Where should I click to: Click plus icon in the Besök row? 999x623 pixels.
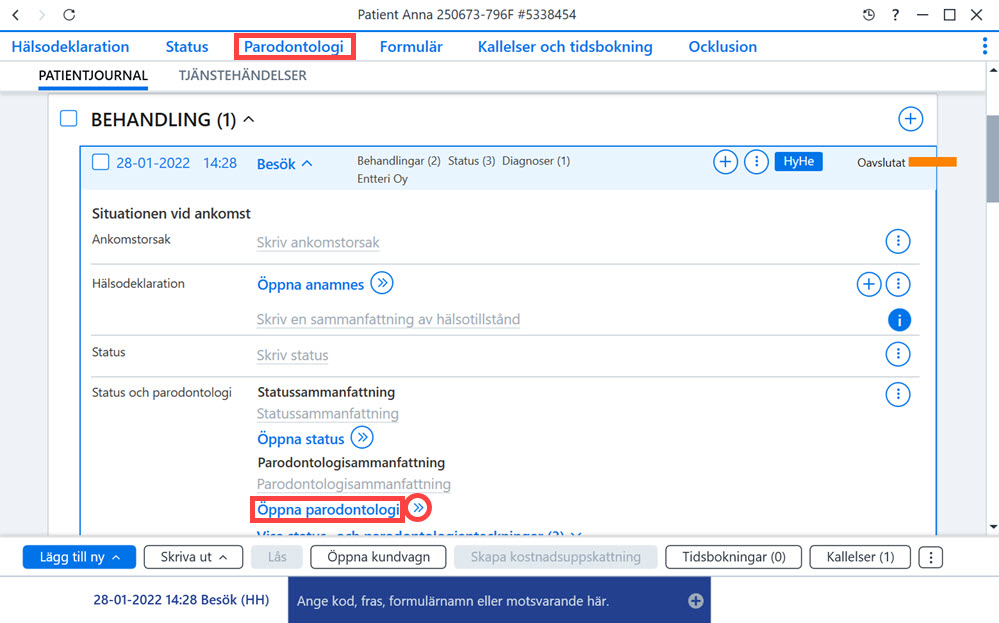coord(725,162)
